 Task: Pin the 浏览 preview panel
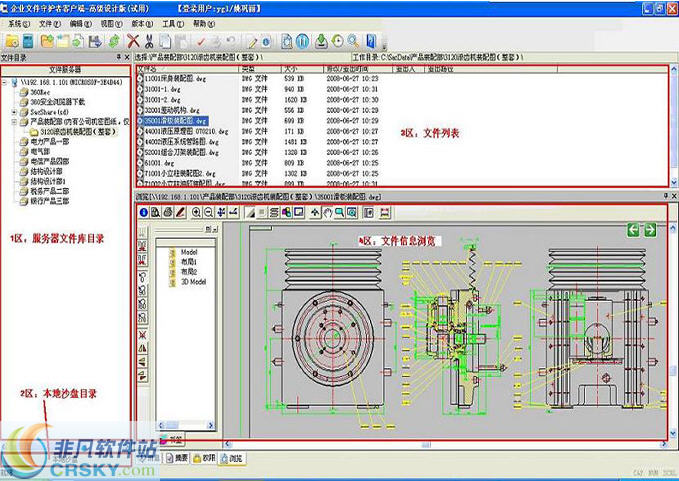[666, 196]
